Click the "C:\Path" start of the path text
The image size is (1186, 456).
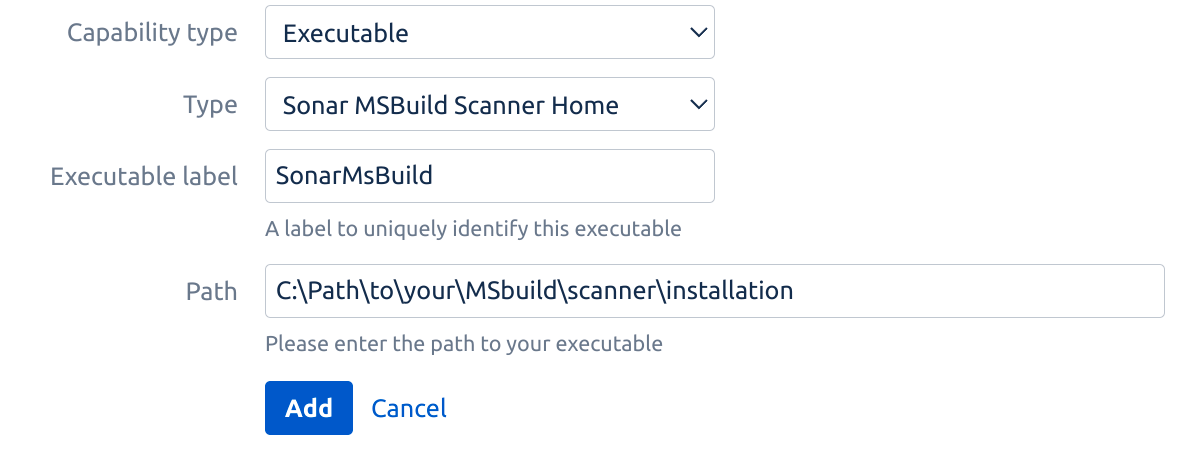coord(307,291)
